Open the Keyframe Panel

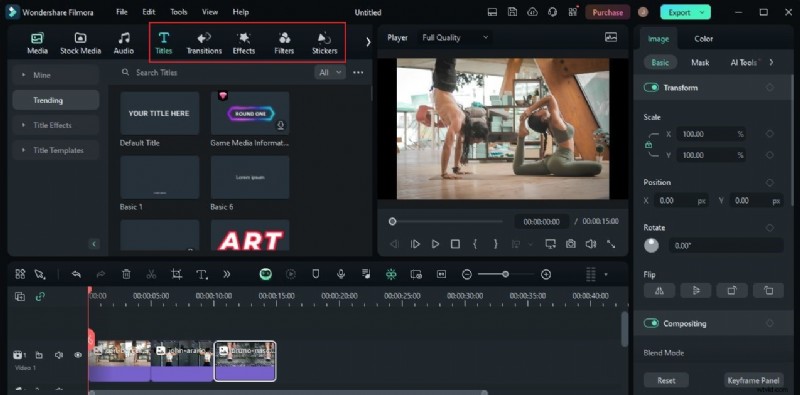coord(753,380)
